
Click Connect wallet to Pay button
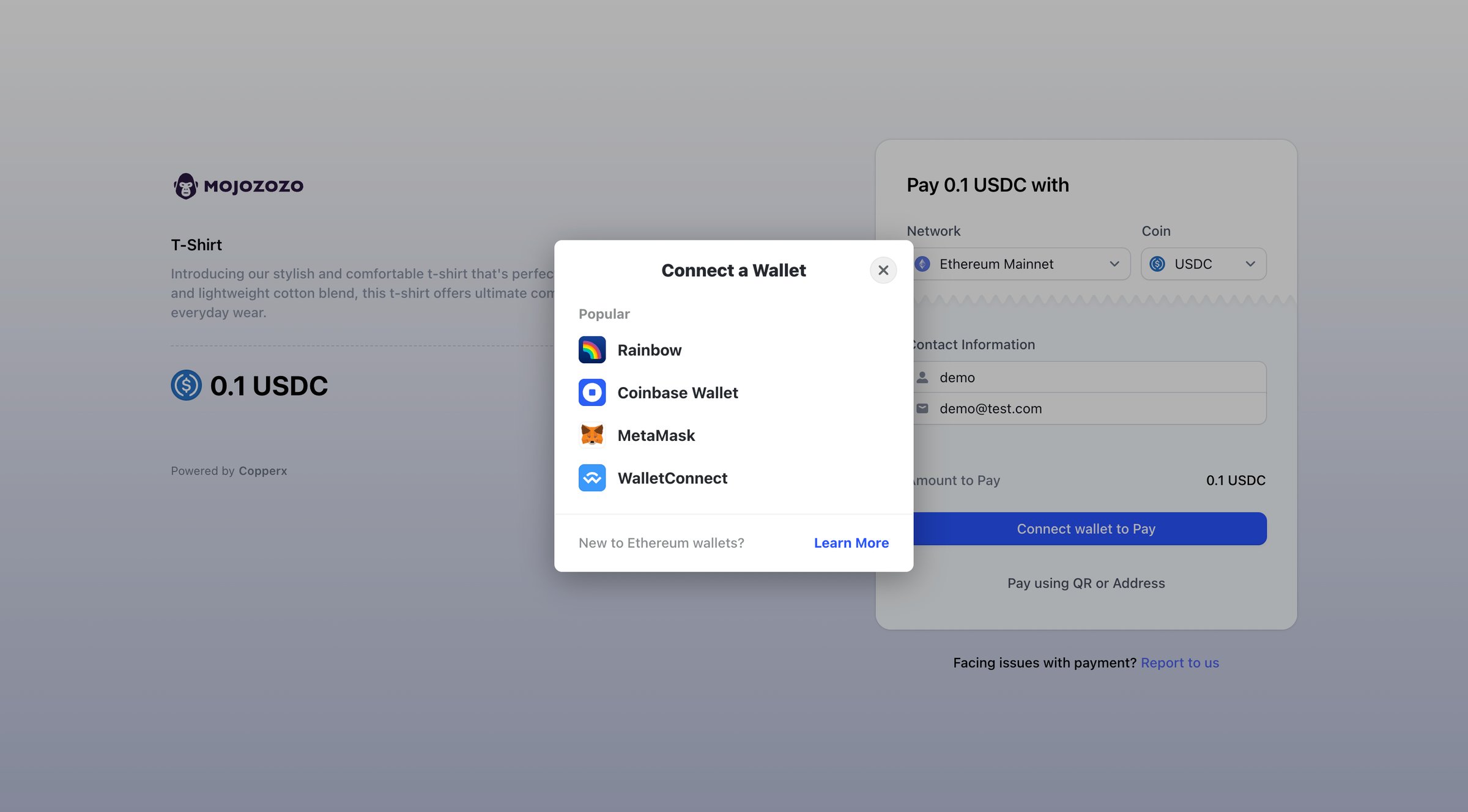(x=1086, y=529)
